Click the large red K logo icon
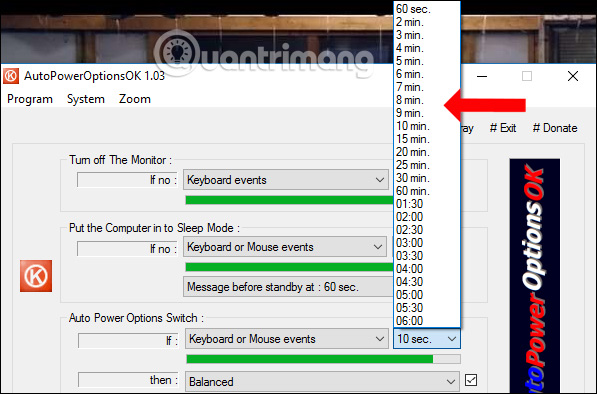 point(36,276)
